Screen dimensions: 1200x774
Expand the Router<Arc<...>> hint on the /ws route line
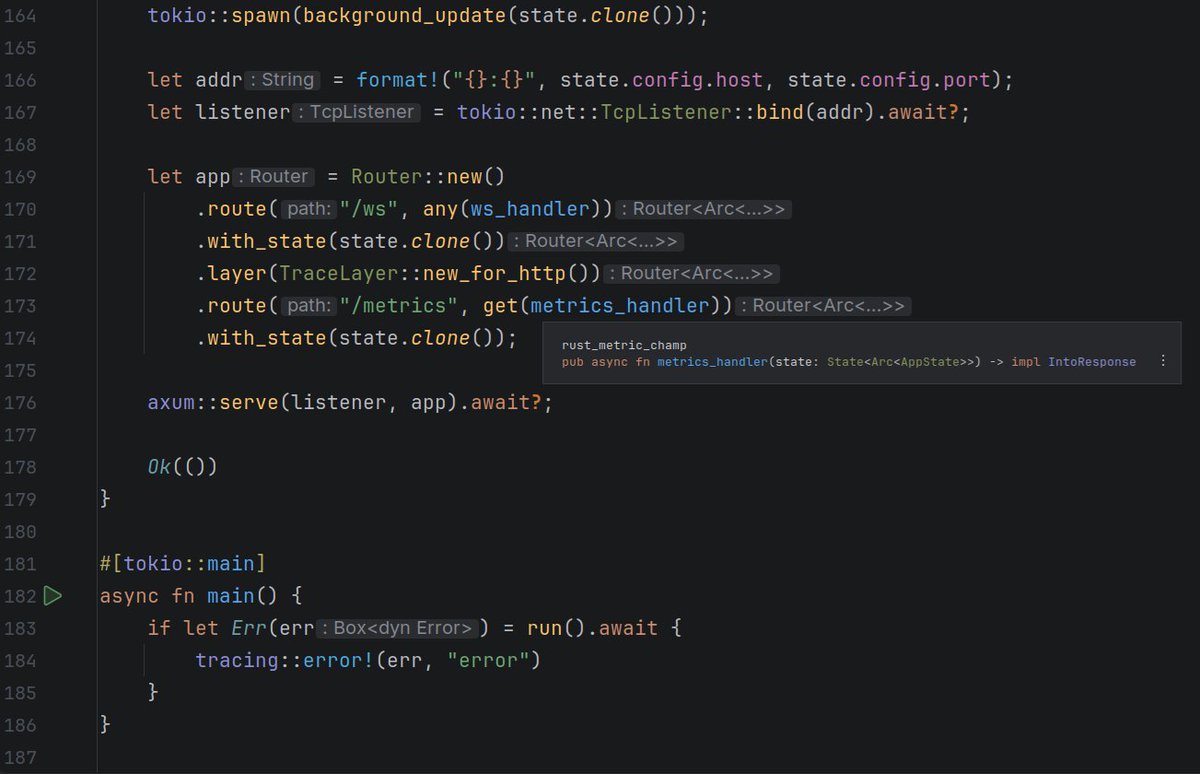point(704,209)
